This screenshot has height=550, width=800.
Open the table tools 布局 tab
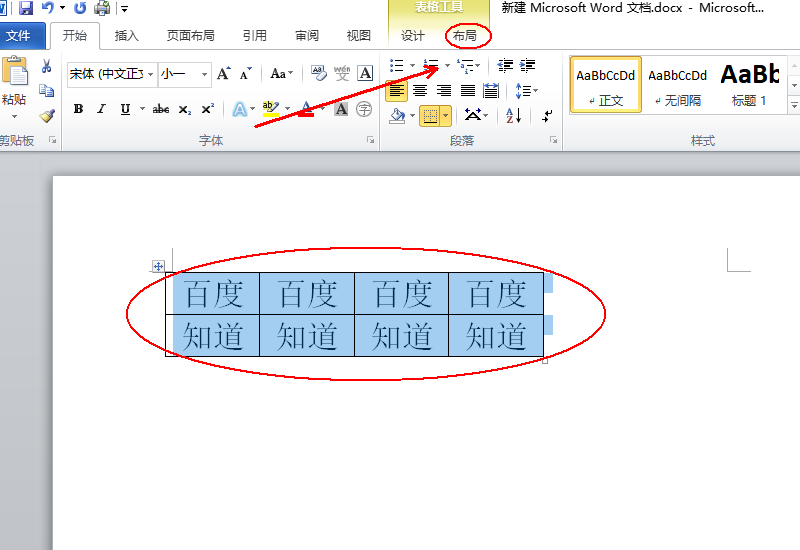(464, 36)
